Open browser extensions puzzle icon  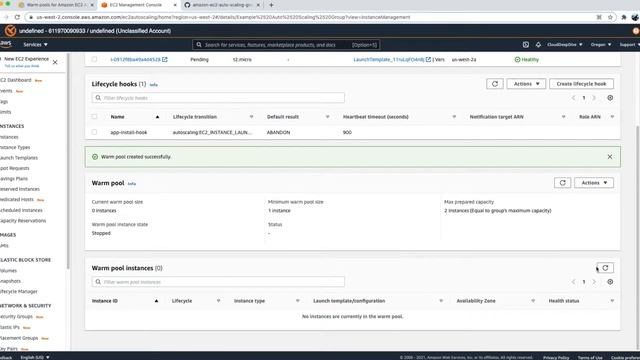pyautogui.click(x=624, y=17)
